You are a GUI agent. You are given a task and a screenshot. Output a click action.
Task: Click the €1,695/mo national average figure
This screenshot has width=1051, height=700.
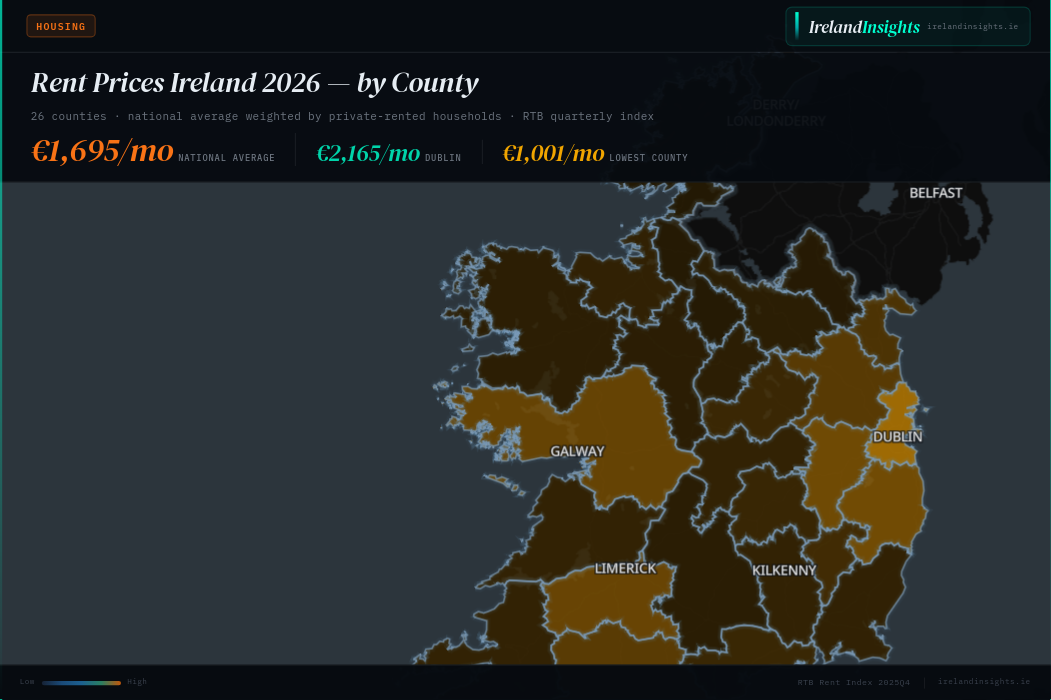[x=103, y=151]
